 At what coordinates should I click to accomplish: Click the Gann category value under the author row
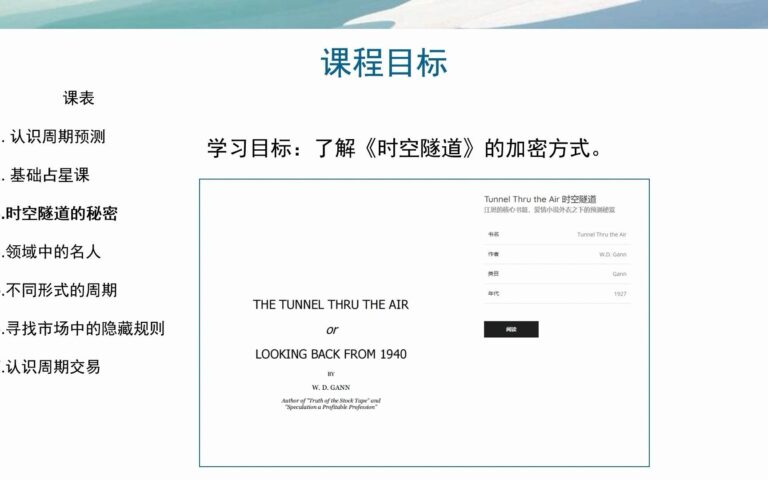click(x=620, y=274)
